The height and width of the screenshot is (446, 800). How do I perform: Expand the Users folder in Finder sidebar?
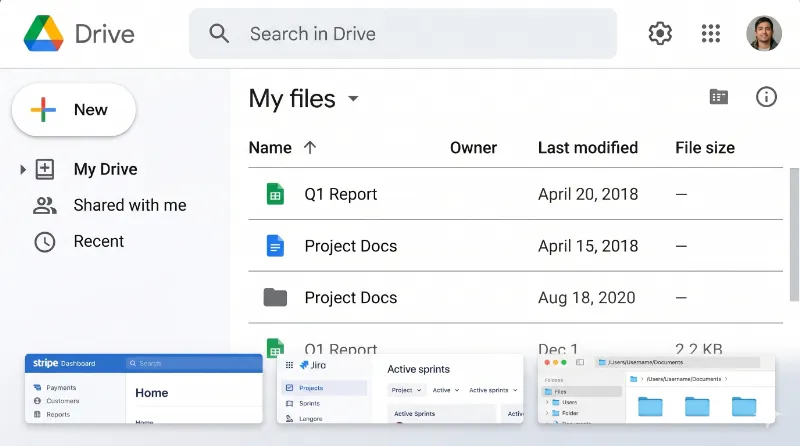pos(547,402)
